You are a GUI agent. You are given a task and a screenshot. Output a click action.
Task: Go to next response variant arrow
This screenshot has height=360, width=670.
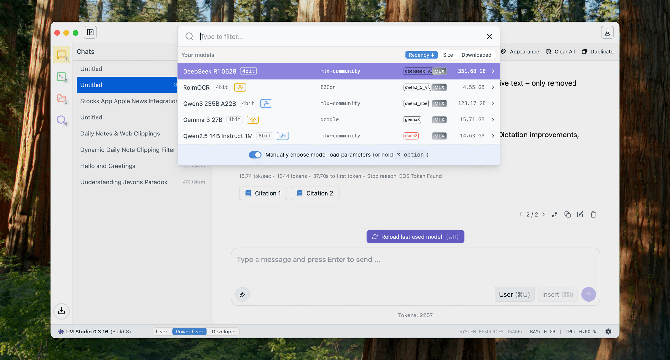(x=544, y=214)
